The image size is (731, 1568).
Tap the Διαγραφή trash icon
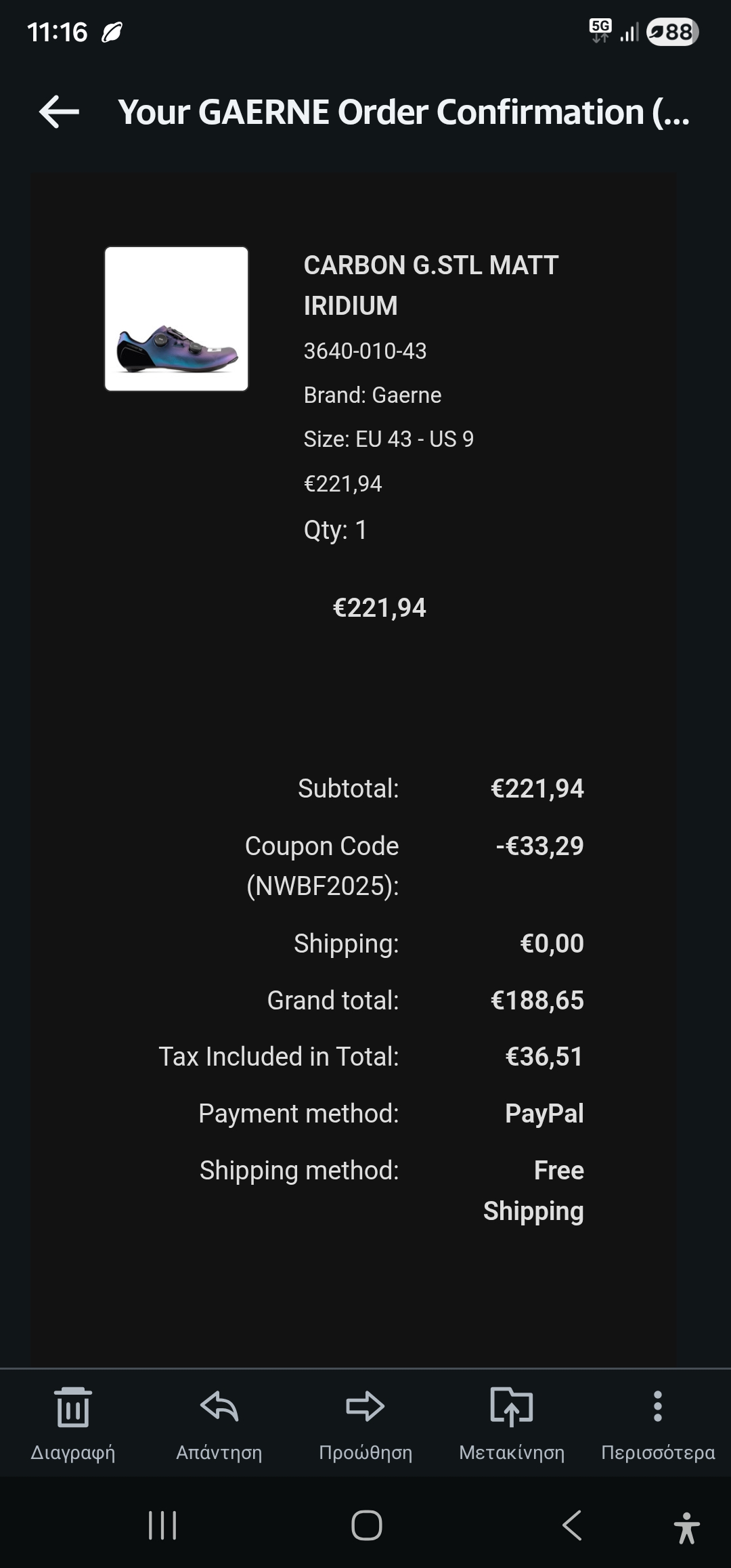pyautogui.click(x=73, y=1407)
